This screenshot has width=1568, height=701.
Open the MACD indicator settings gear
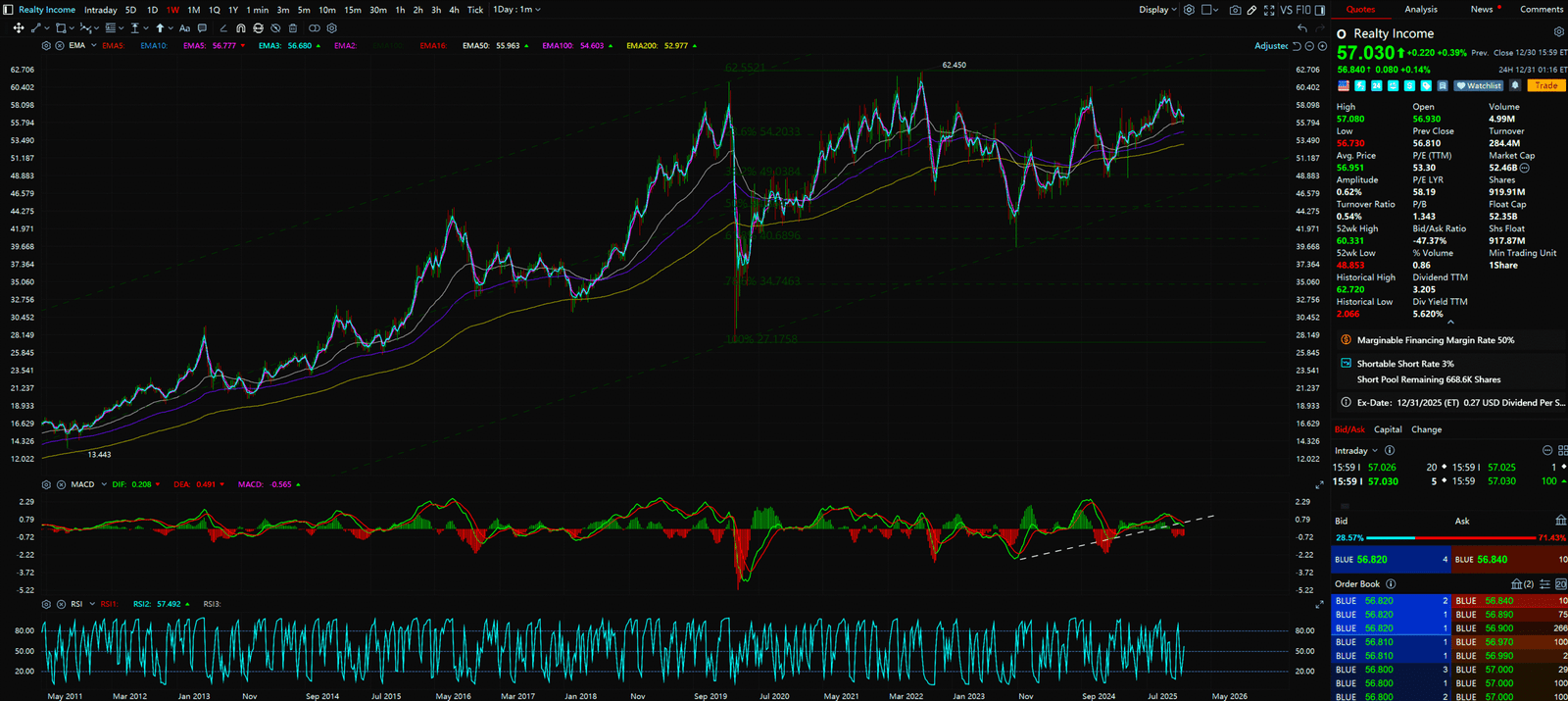(46, 484)
